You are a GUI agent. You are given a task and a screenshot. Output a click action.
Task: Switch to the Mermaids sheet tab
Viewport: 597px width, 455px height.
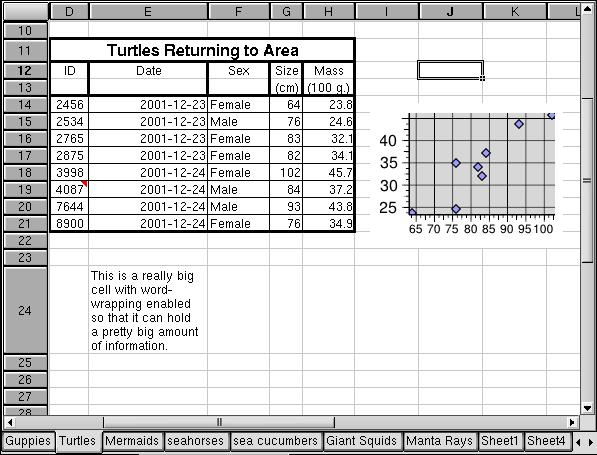132,441
